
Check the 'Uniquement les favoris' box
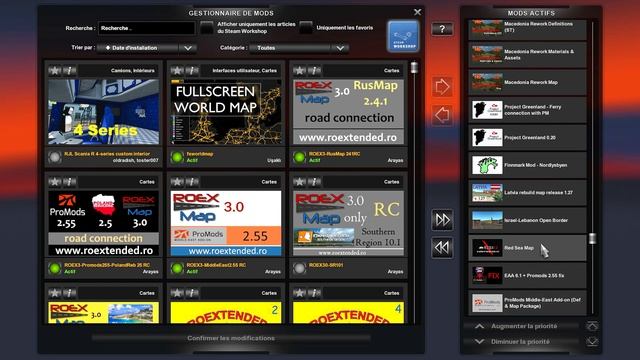tap(306, 28)
